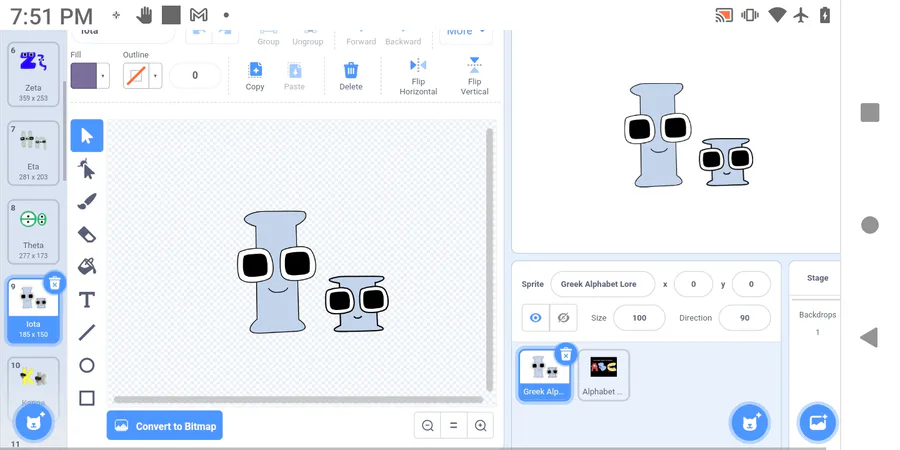Select the Eraser tool
This screenshot has height=450, width=900.
click(87, 234)
